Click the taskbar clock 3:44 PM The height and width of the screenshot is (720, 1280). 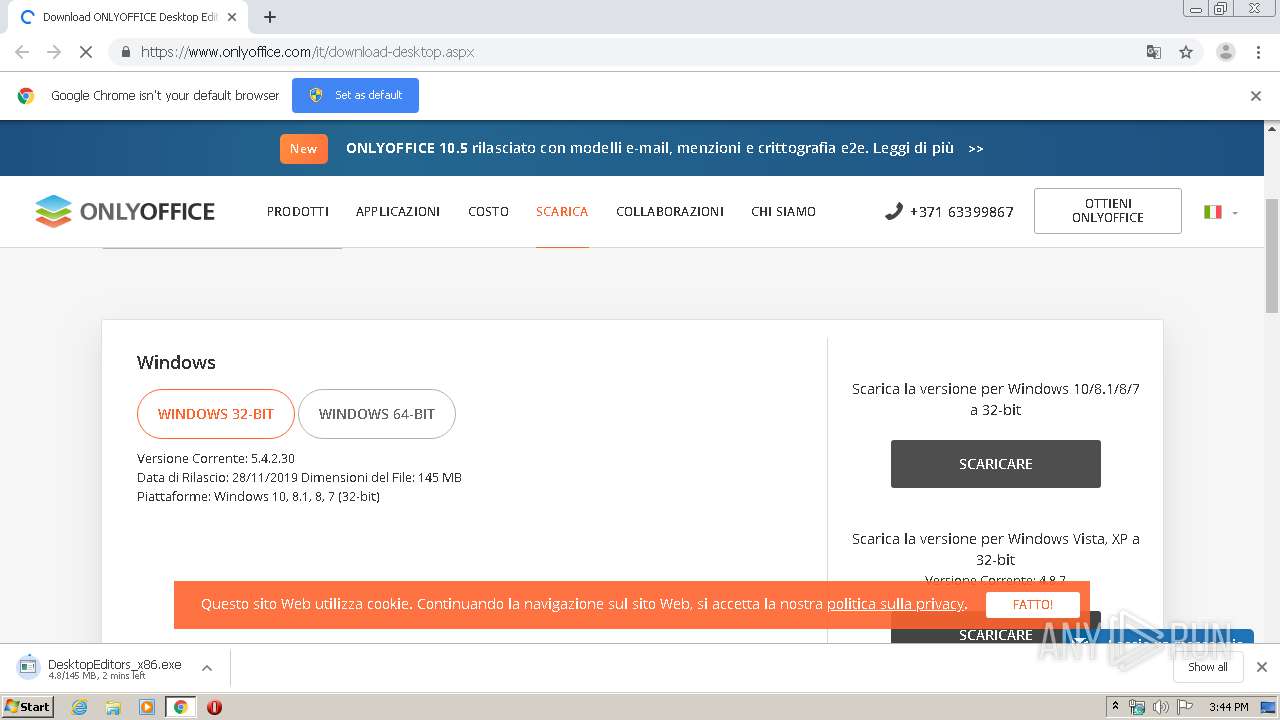tap(1229, 707)
